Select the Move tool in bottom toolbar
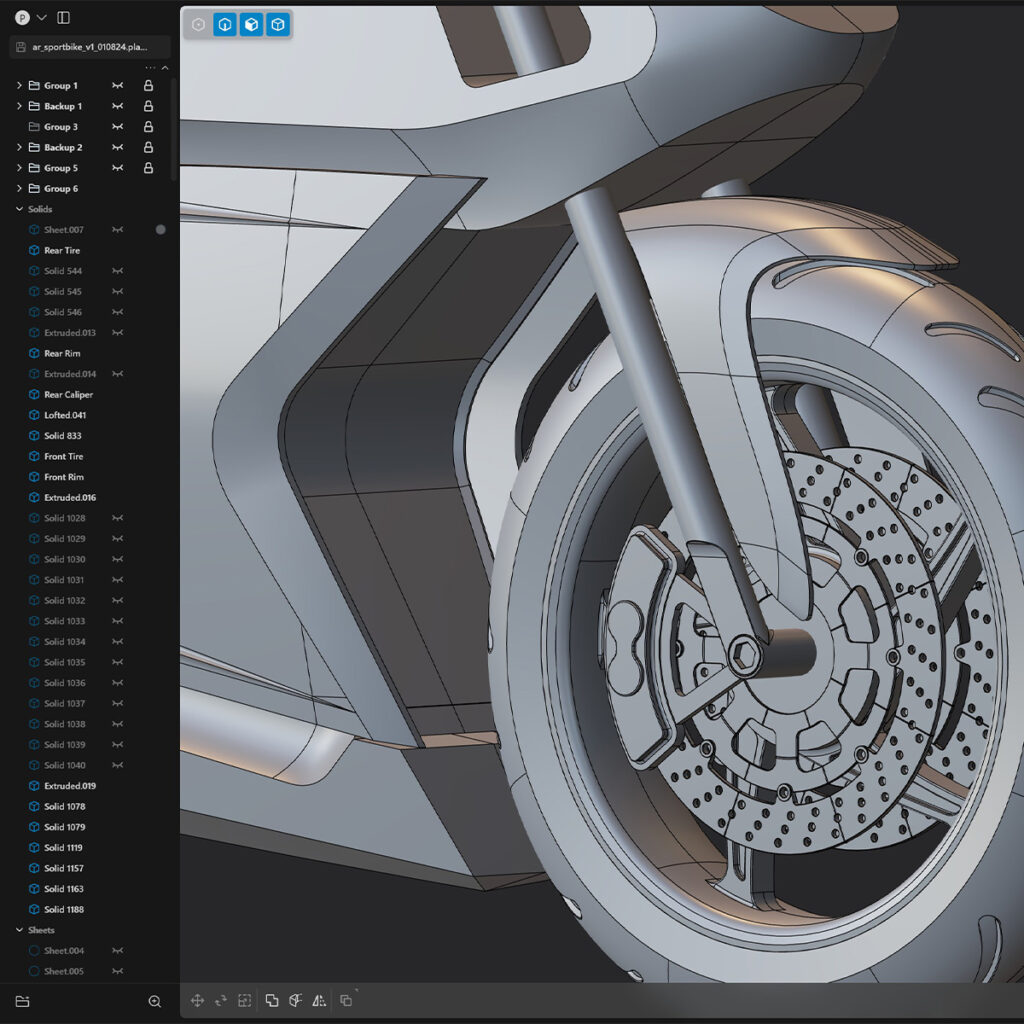The width and height of the screenshot is (1024, 1024). (197, 1000)
